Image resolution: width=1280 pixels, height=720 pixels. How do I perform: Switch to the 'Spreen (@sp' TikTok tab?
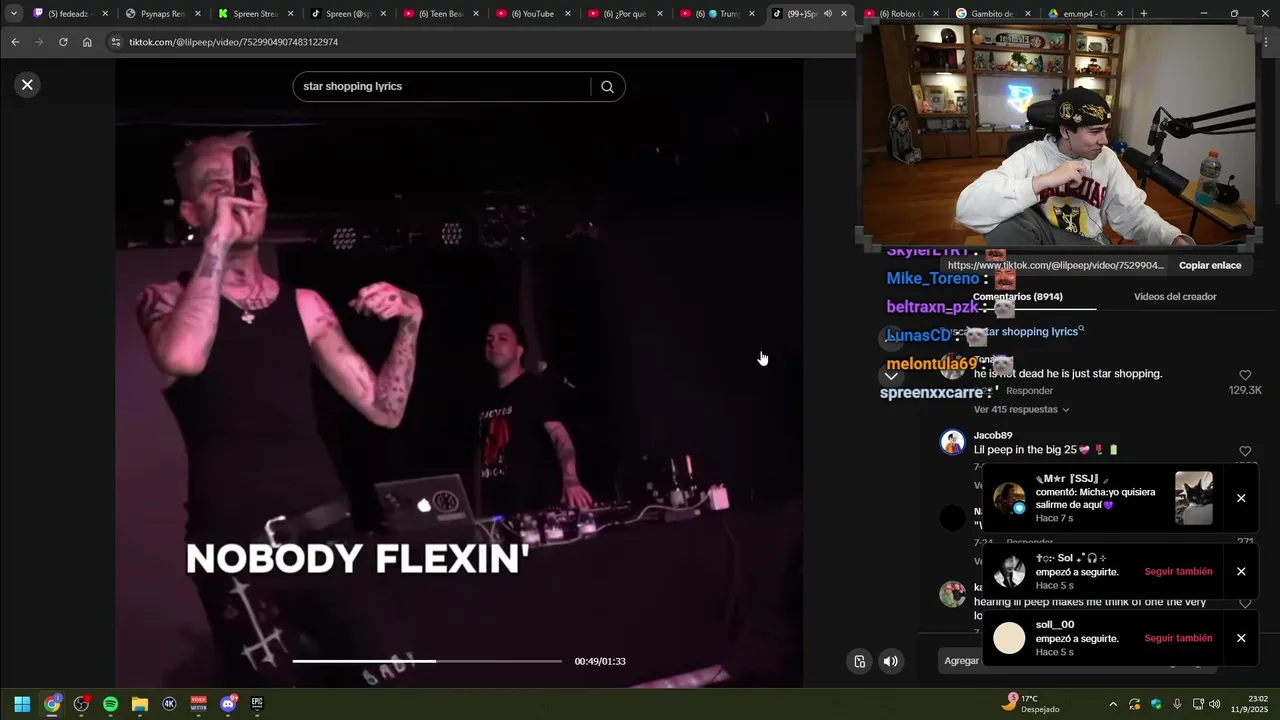(x=348, y=14)
